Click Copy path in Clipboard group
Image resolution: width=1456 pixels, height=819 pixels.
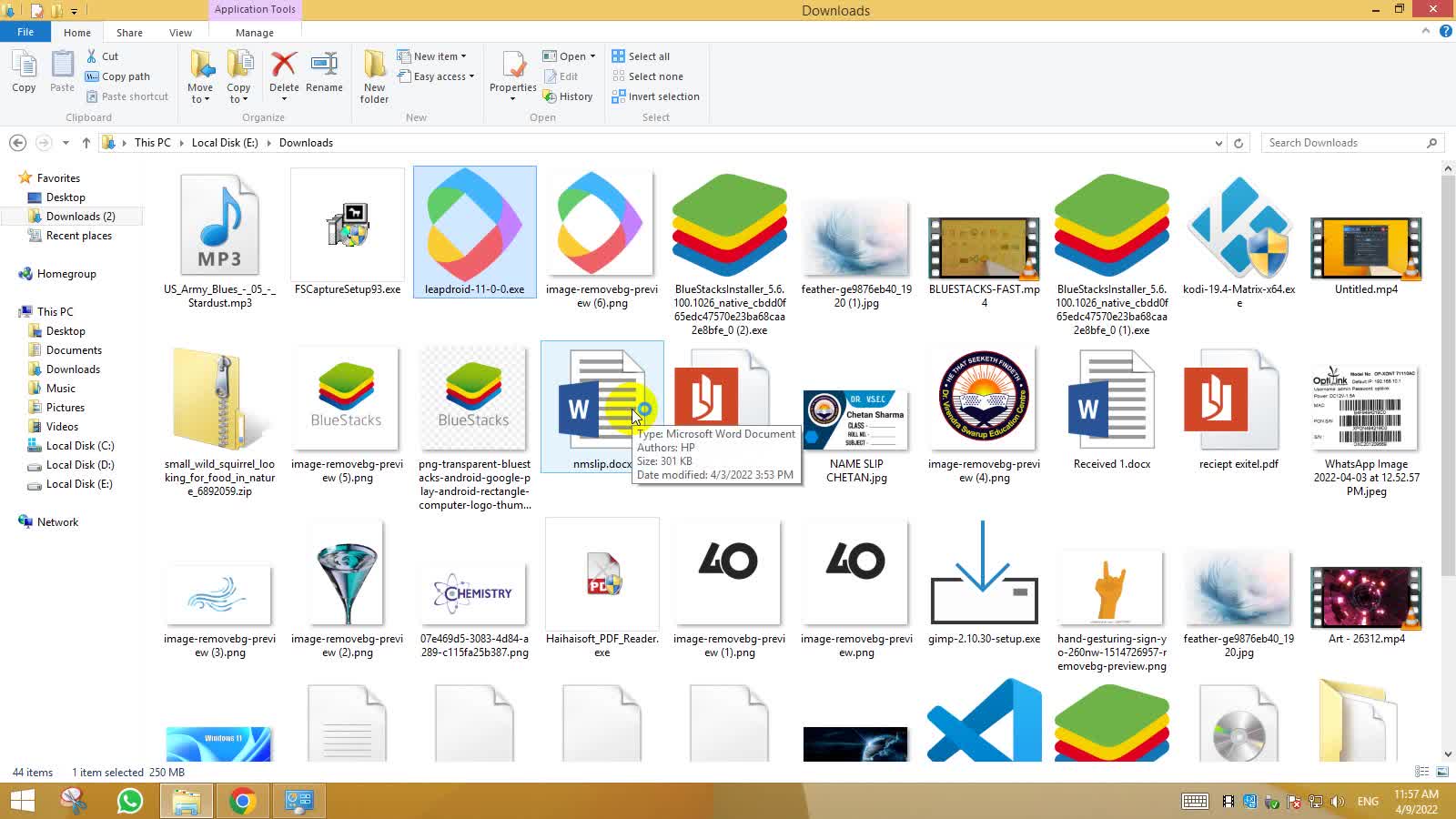[x=117, y=76]
